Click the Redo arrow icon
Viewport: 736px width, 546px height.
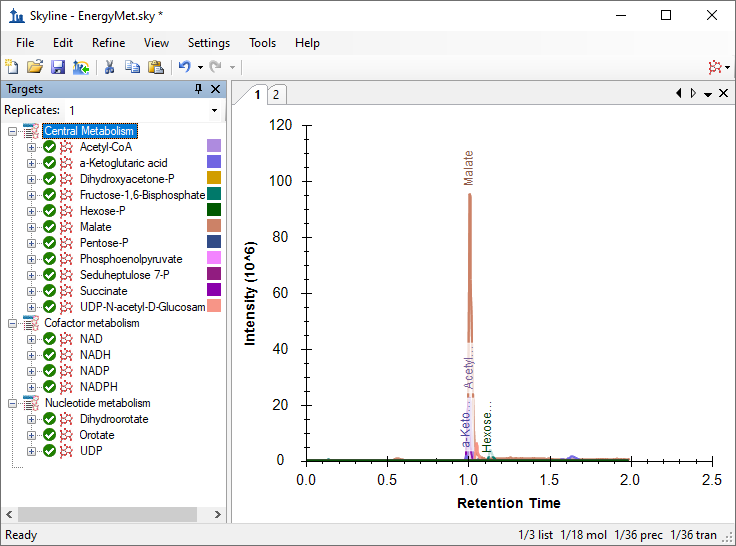tap(215, 67)
